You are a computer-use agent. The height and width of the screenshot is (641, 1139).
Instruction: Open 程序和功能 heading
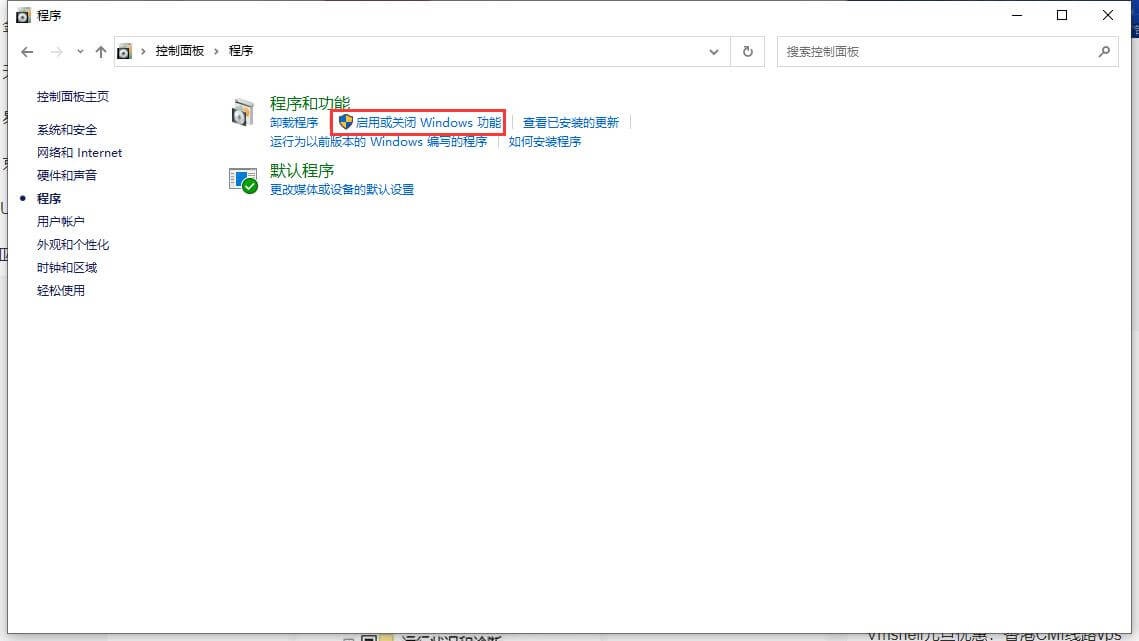310,103
